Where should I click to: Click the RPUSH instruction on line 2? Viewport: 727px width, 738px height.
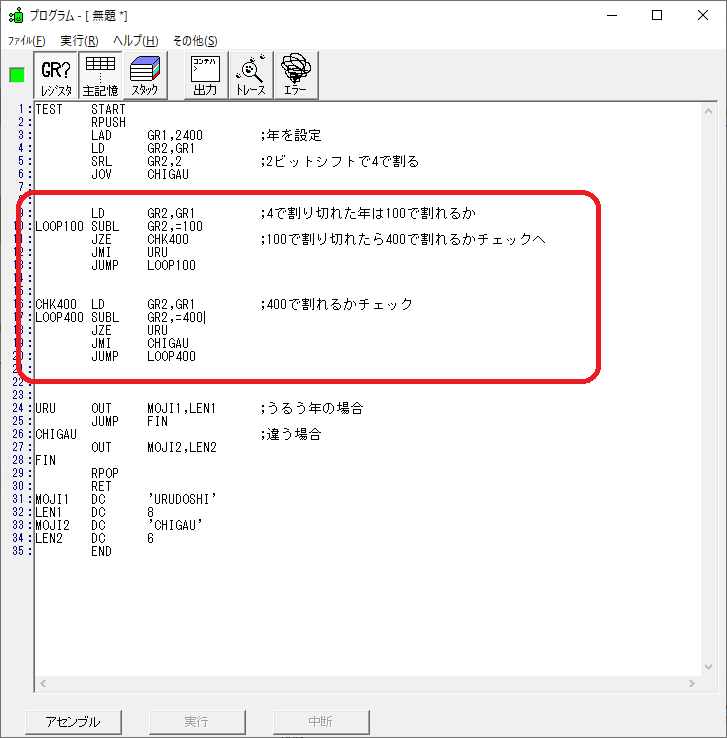pos(109,123)
